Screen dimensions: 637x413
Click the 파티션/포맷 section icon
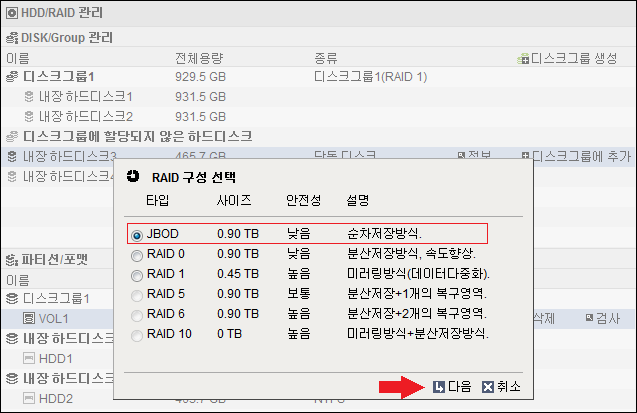click(12, 260)
